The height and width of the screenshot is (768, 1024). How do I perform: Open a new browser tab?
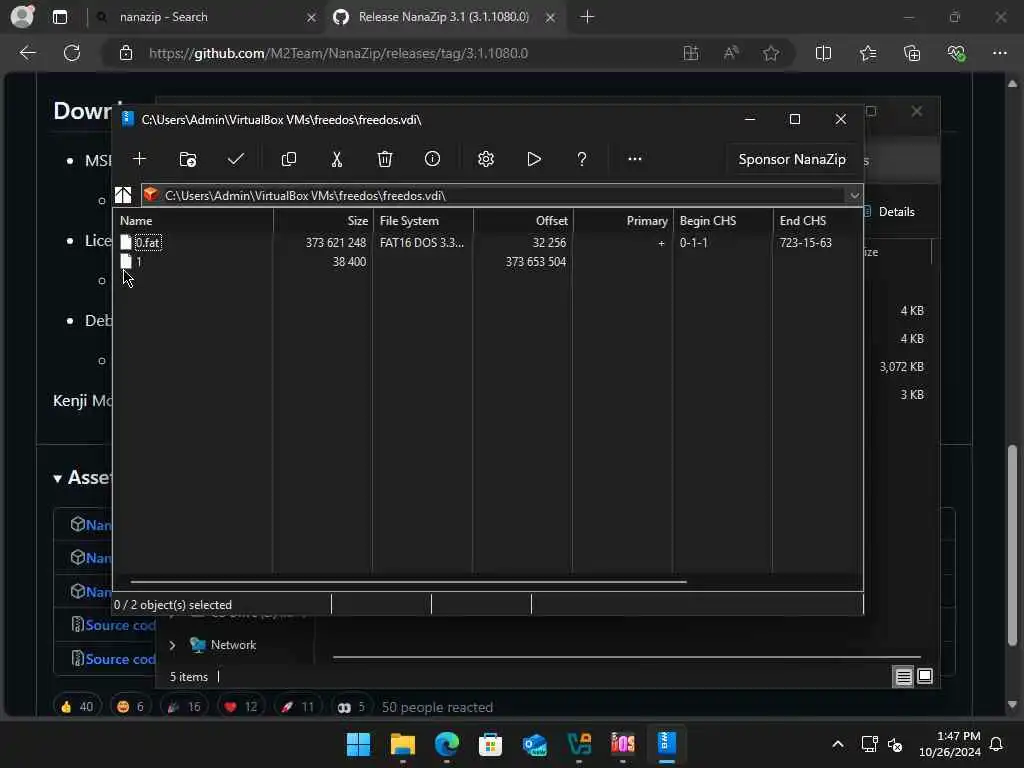coord(587,17)
